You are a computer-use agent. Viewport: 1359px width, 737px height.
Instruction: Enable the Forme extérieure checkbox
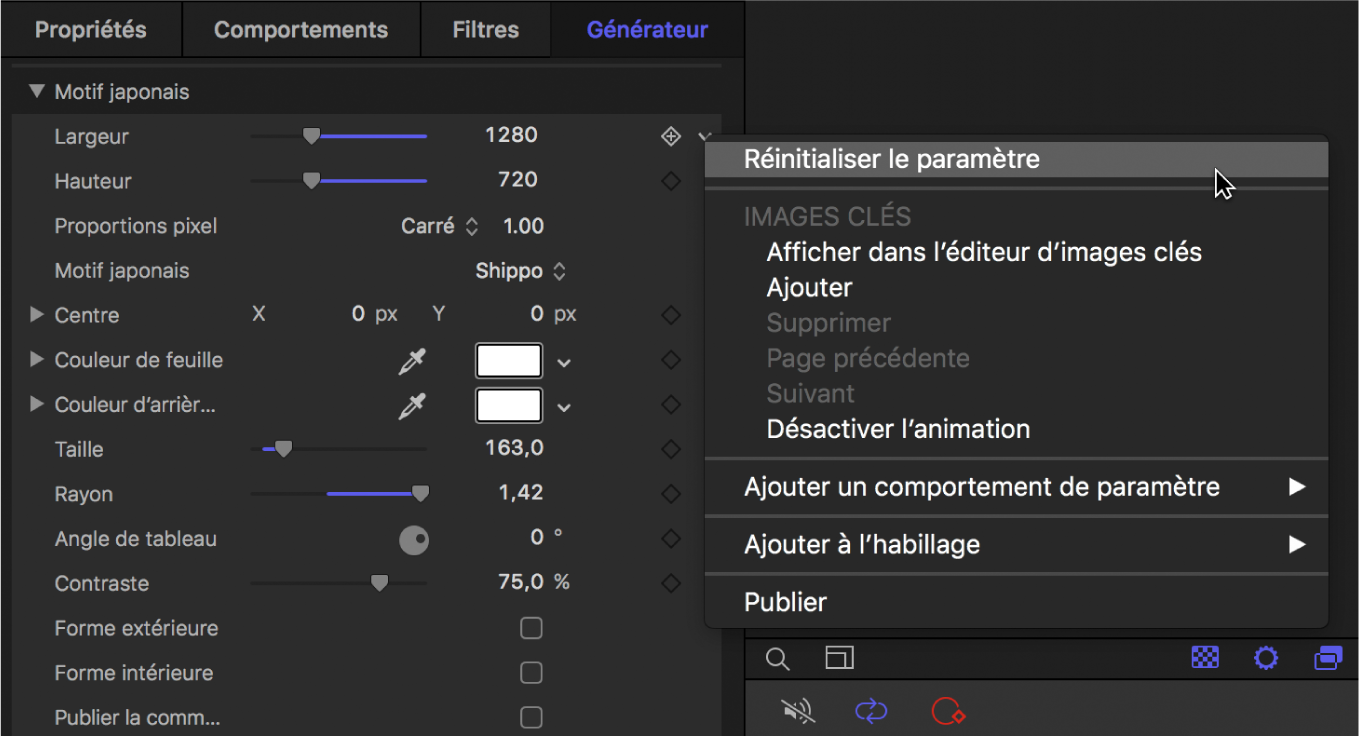click(x=531, y=628)
